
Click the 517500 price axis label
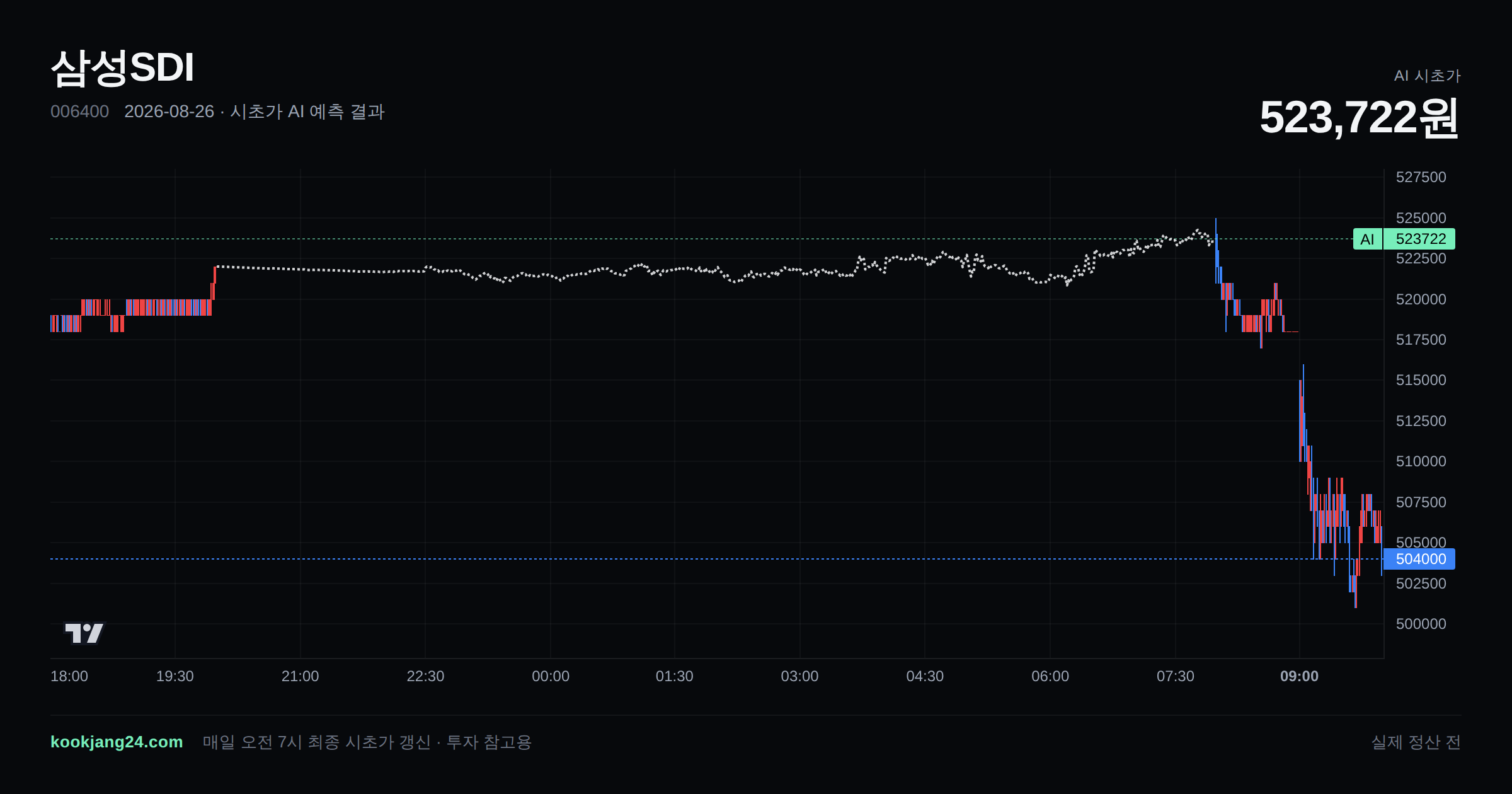(1421, 340)
